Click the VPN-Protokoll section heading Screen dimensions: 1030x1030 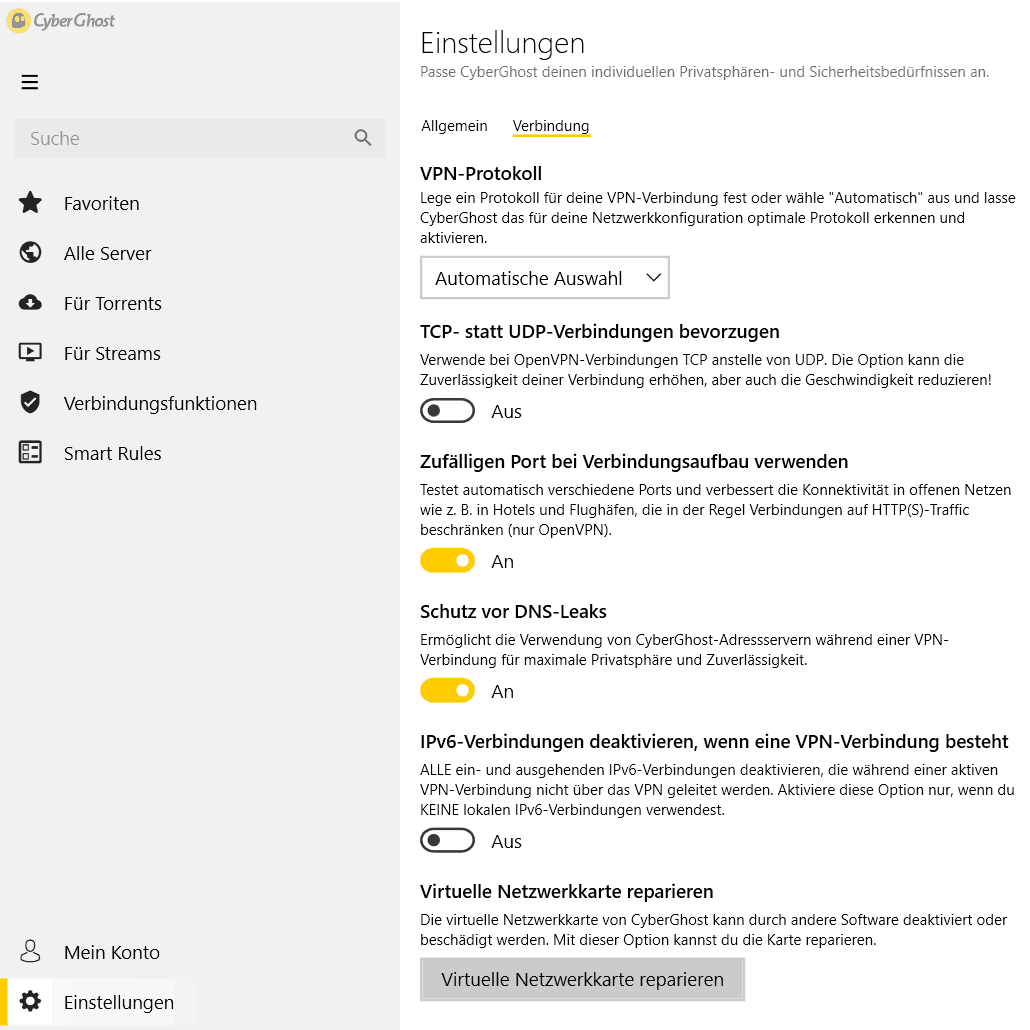click(481, 173)
